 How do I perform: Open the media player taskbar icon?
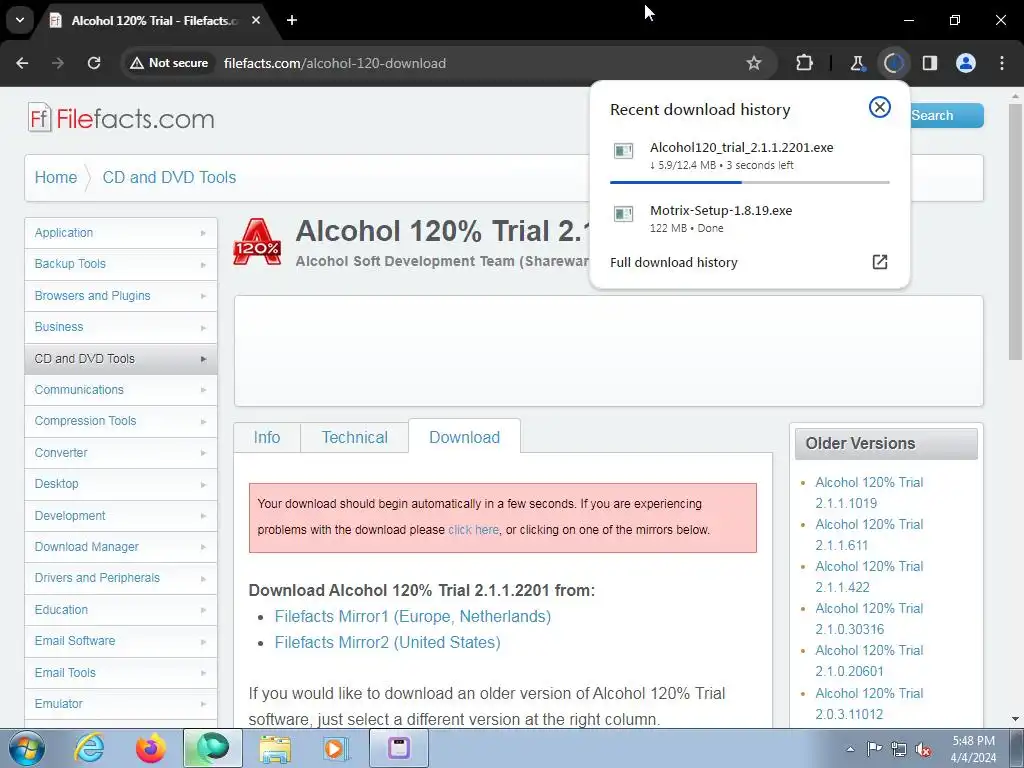tap(337, 748)
